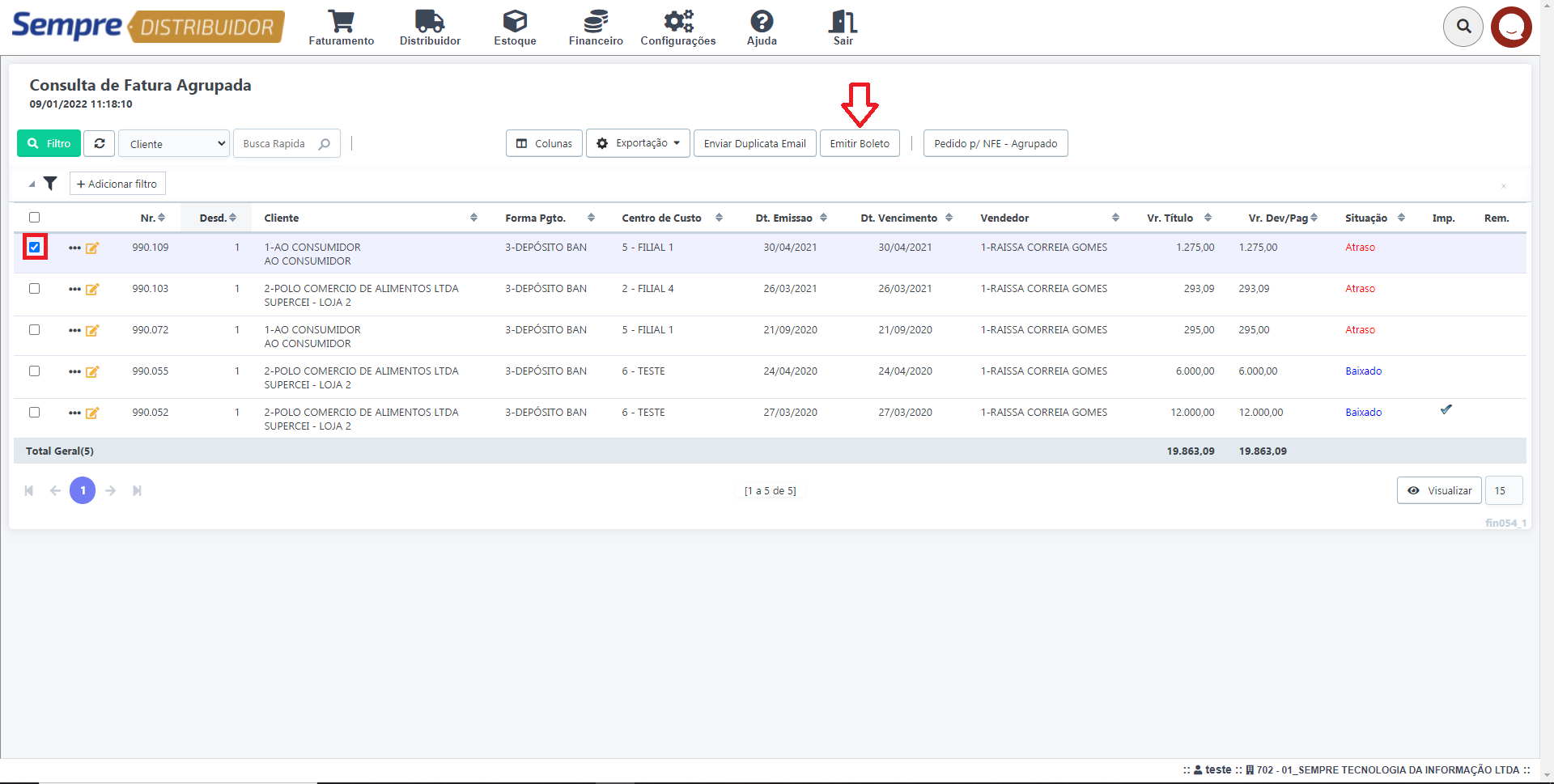Viewport: 1554px width, 784px height.
Task: Click the refresh icon next to Filtro
Action: point(100,143)
